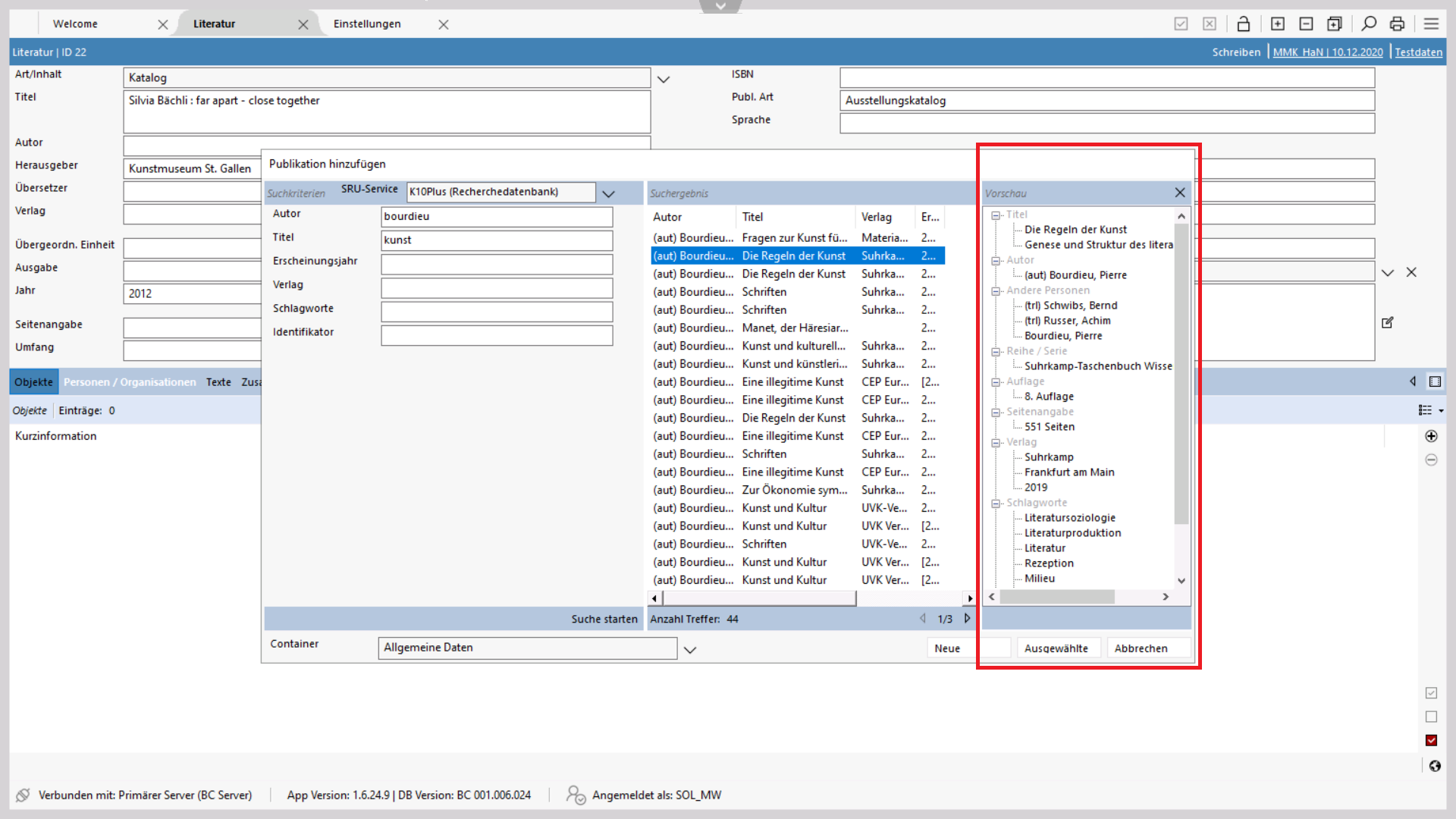Open the search magnifier tool
This screenshot has height=819, width=1456.
point(1369,24)
